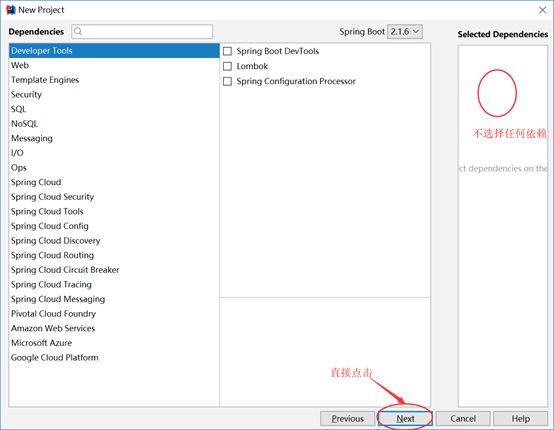The width and height of the screenshot is (554, 430).
Task: Choose the Spring Cloud category
Action: coord(114,182)
